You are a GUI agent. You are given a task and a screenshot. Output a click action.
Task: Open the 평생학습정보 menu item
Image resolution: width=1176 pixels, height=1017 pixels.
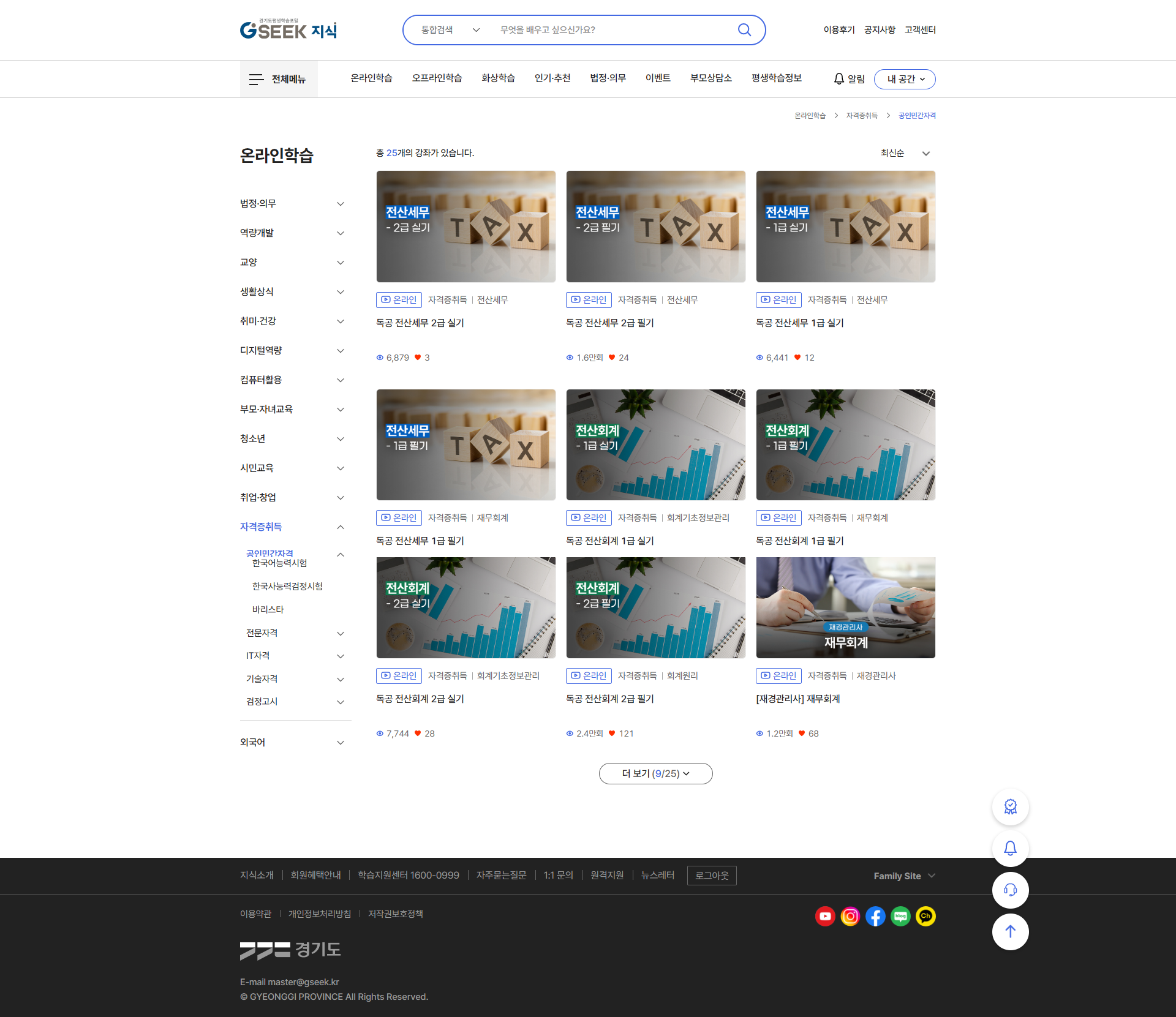pos(776,78)
